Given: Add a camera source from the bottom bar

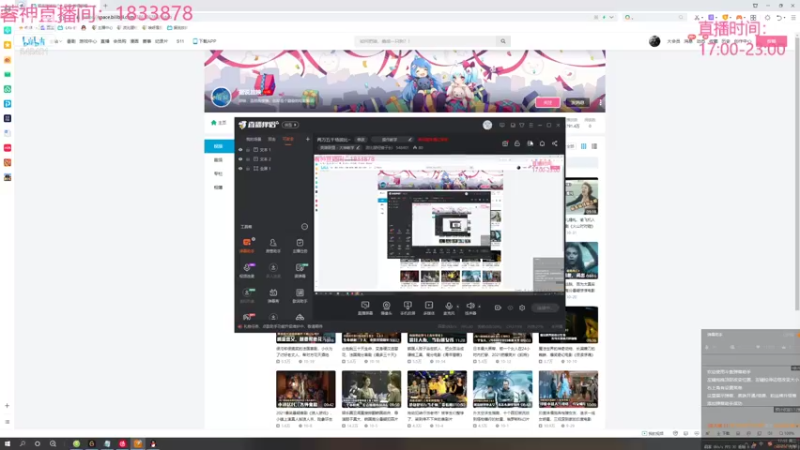Looking at the screenshot, I should (386, 308).
